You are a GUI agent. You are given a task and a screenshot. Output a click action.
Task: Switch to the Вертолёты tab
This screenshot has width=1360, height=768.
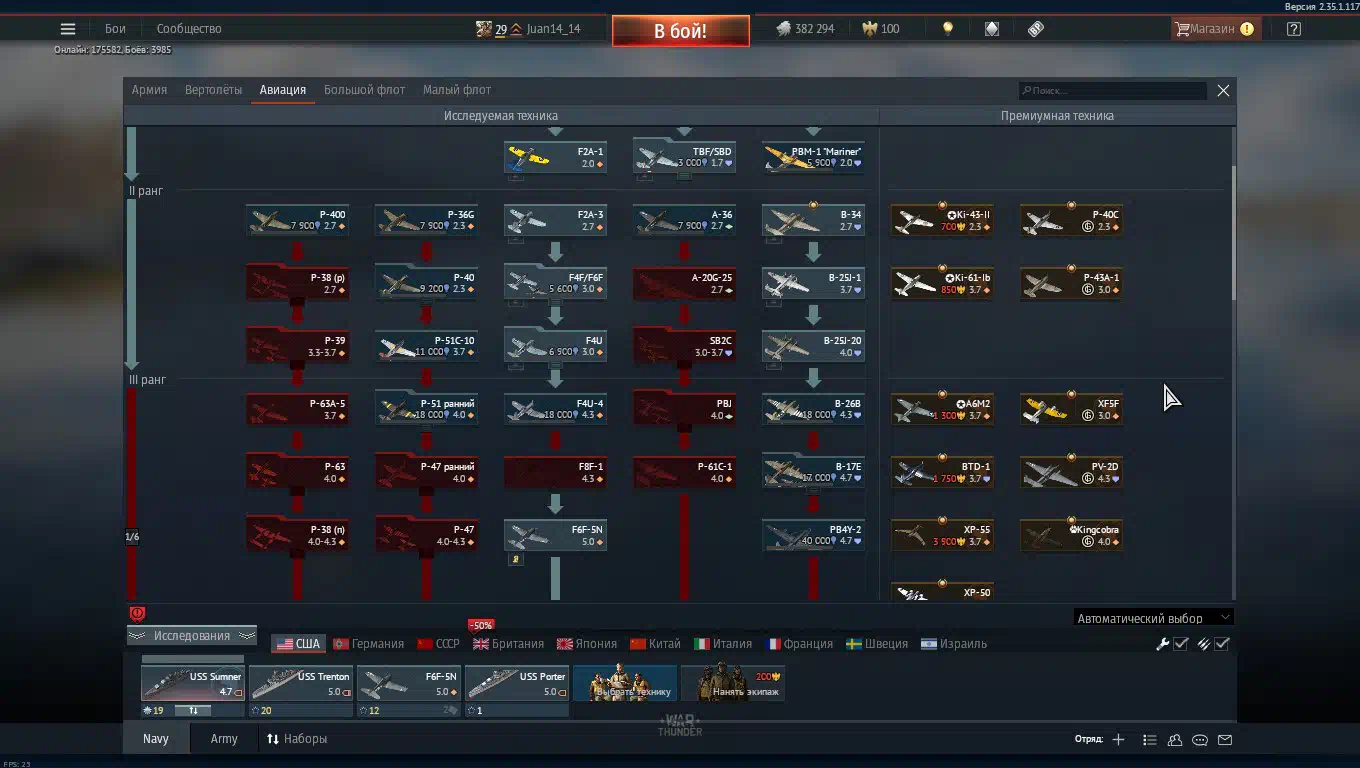[213, 90]
